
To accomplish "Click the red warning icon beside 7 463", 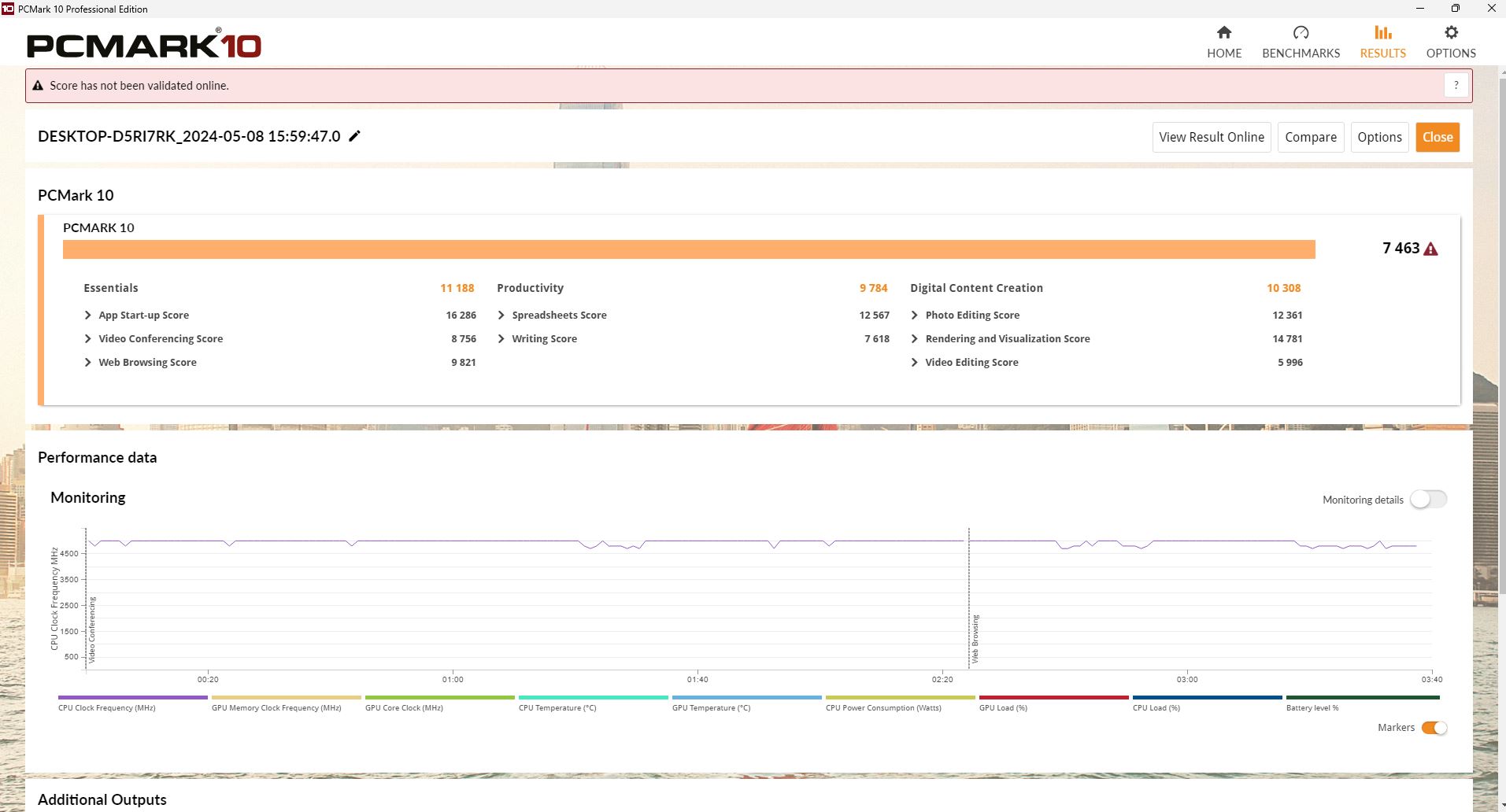I will click(x=1431, y=249).
